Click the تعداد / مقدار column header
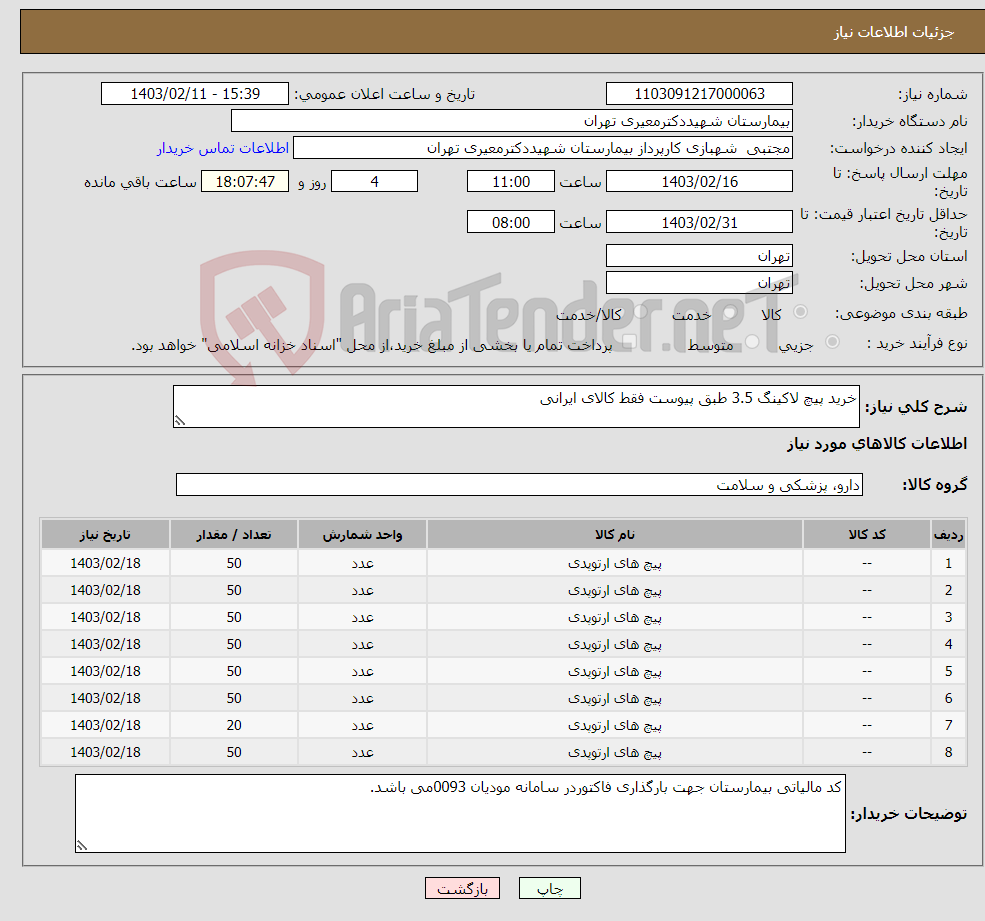 [234, 535]
